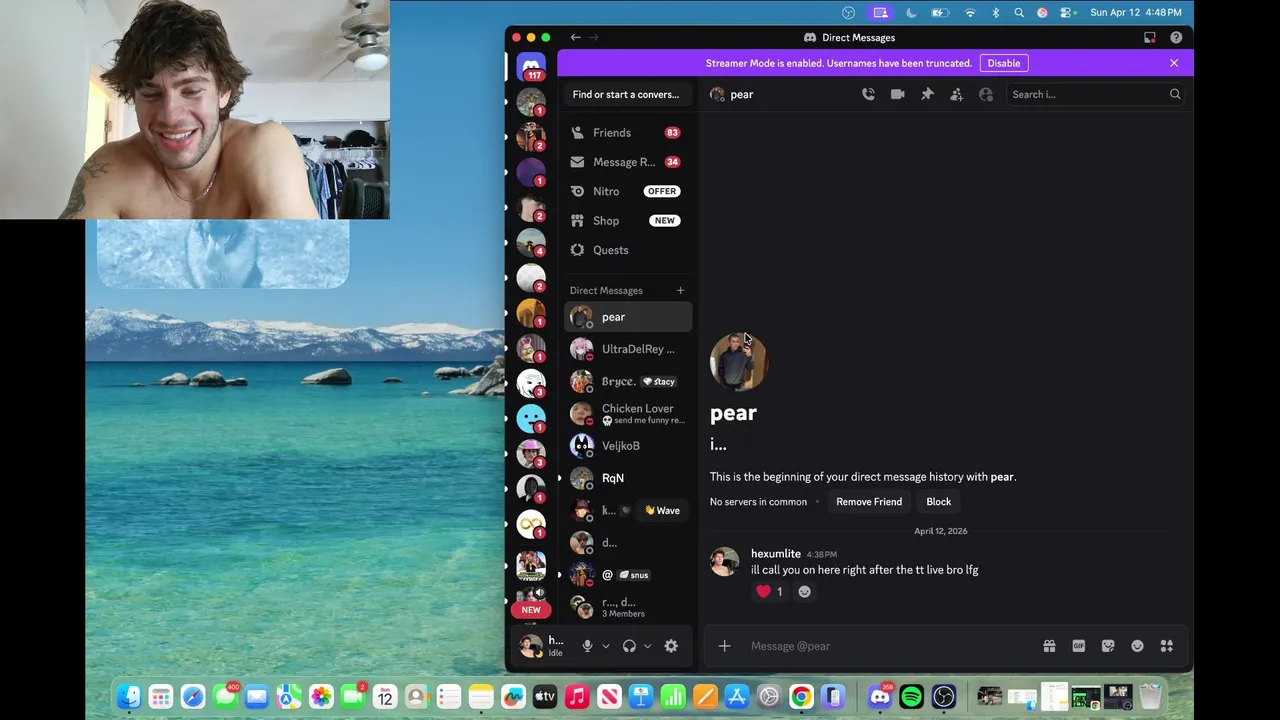Run the search magnifier in the search box
The width and height of the screenshot is (1280, 720).
(x=1175, y=94)
